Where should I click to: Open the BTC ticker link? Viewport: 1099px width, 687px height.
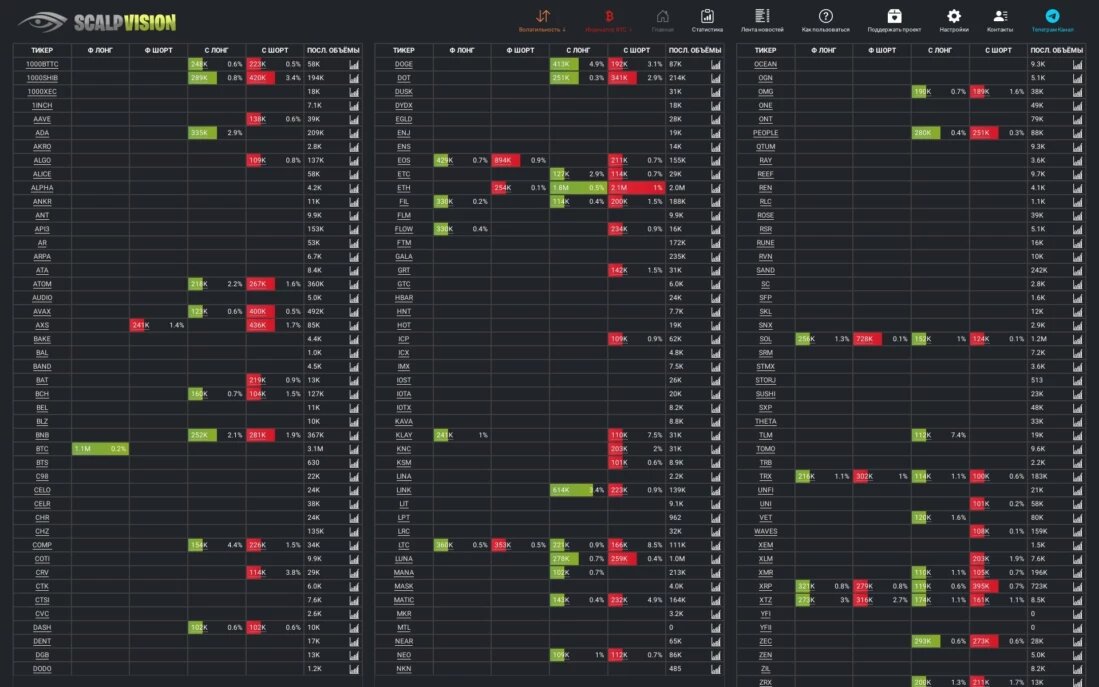pos(42,449)
